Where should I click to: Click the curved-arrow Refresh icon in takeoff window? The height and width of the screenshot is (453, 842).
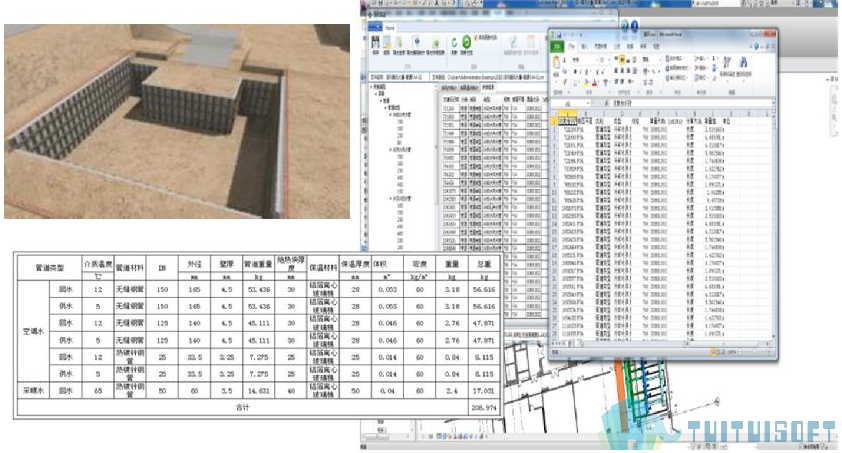tap(454, 45)
